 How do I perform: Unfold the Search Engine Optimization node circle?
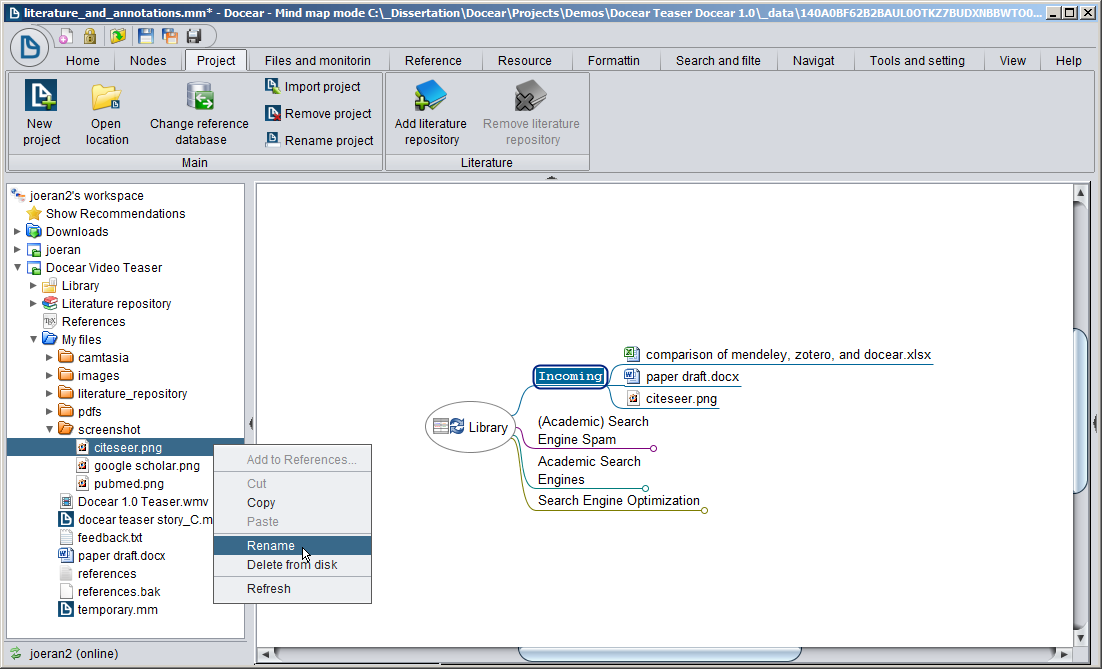click(x=704, y=510)
